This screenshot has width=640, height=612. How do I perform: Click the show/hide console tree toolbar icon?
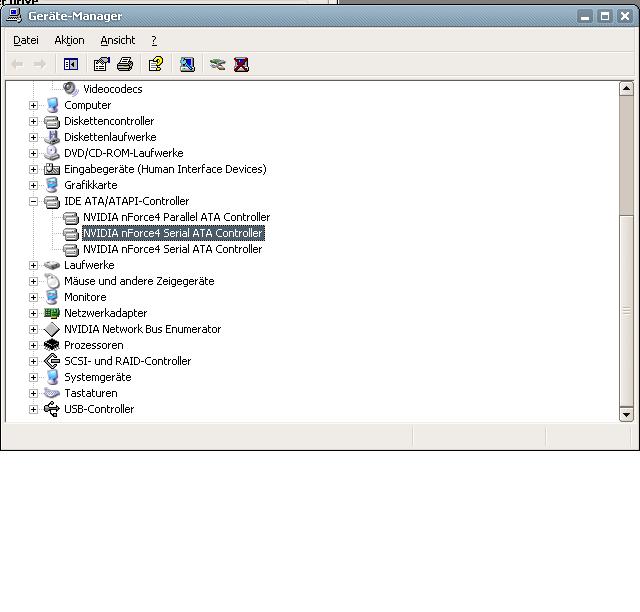pyautogui.click(x=71, y=64)
